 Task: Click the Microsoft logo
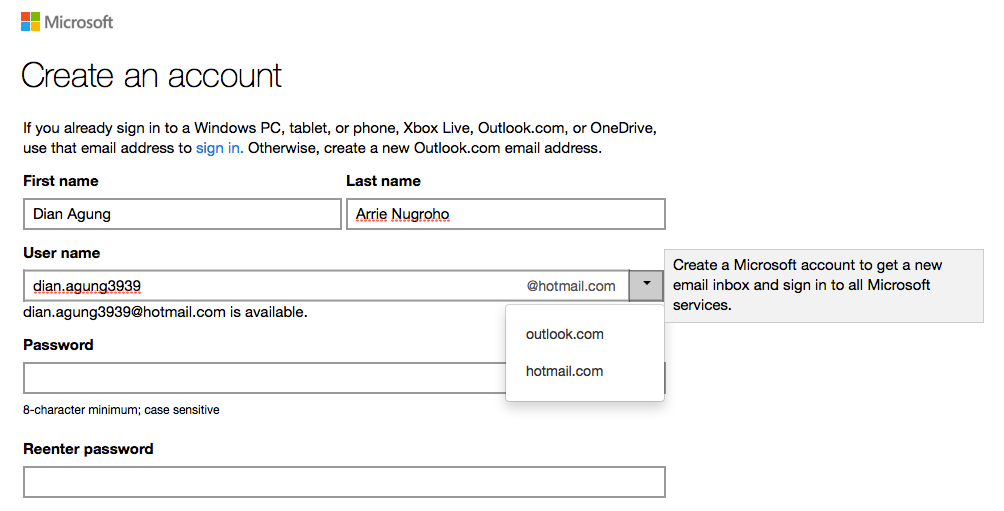tap(67, 22)
